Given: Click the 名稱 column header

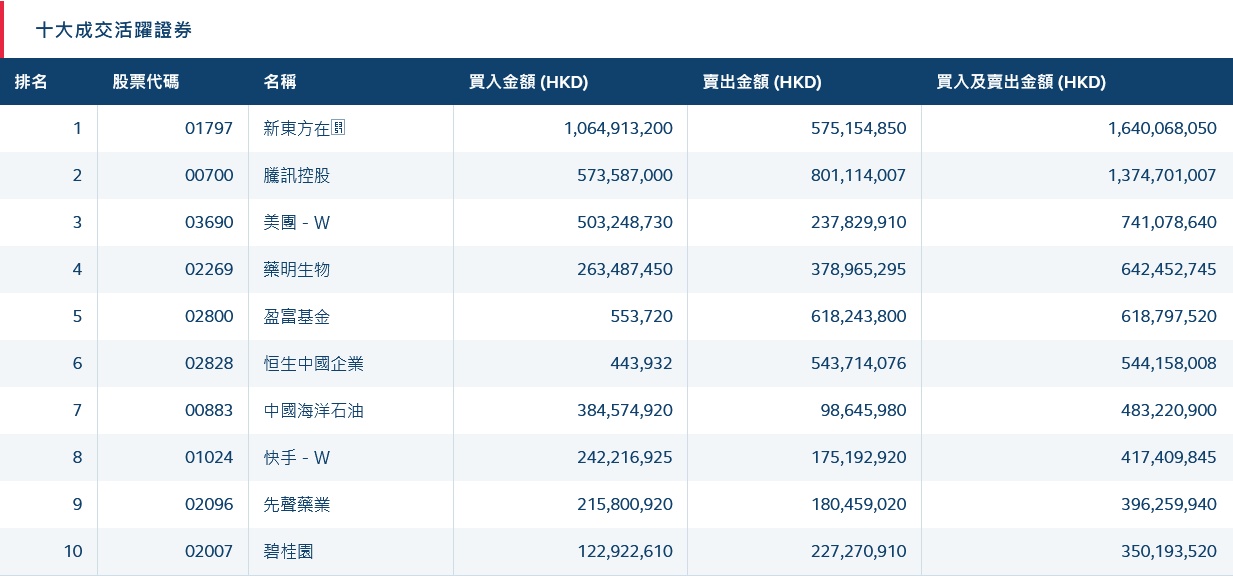Looking at the screenshot, I should pos(280,82).
